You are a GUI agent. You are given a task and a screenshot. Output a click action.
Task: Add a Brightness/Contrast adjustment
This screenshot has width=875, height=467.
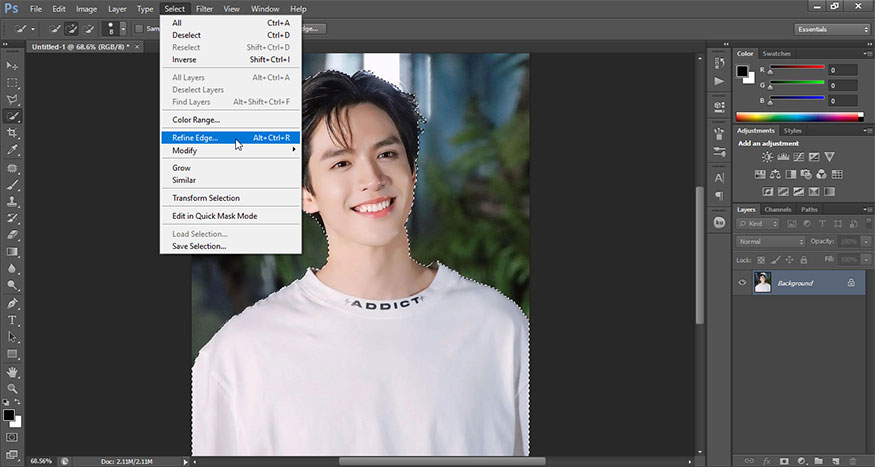[767, 157]
